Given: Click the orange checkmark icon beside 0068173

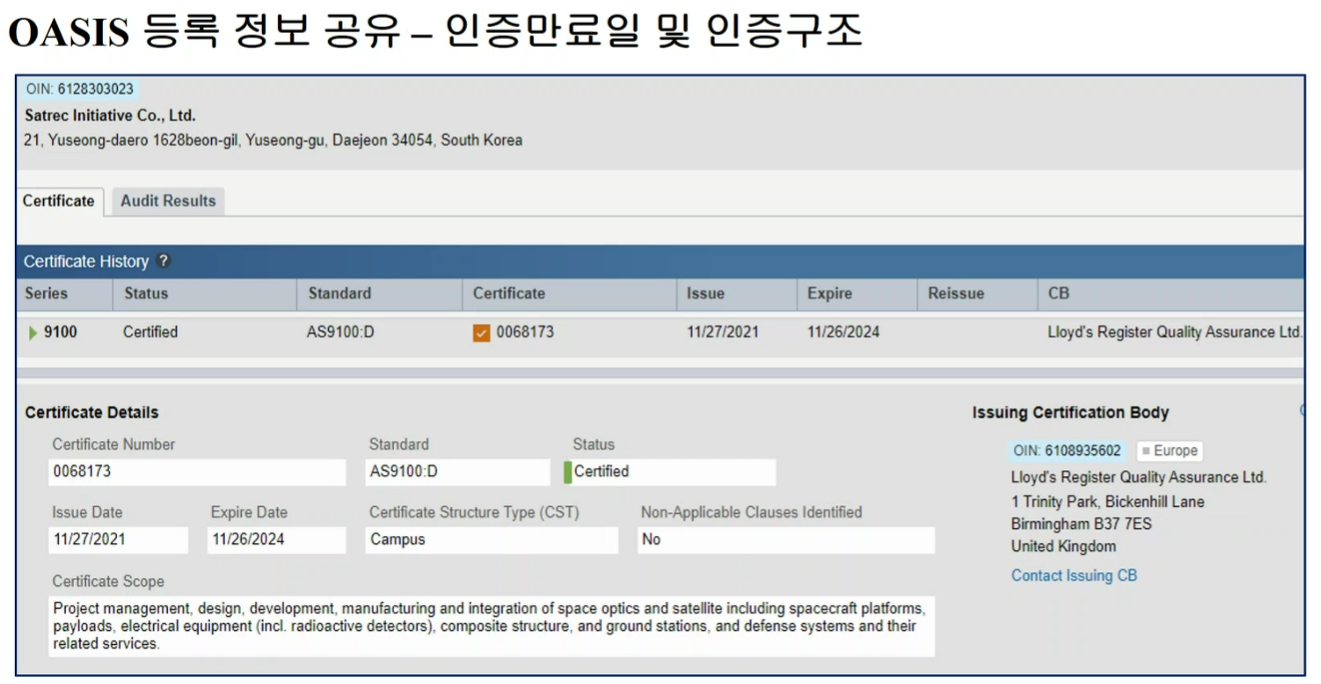Looking at the screenshot, I should pyautogui.click(x=481, y=333).
